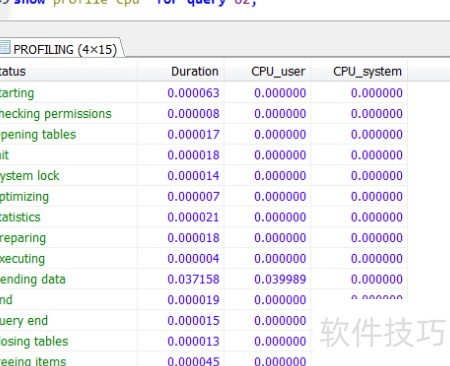
Task: Select the 'checking permissions' status cell
Action: tap(68, 113)
